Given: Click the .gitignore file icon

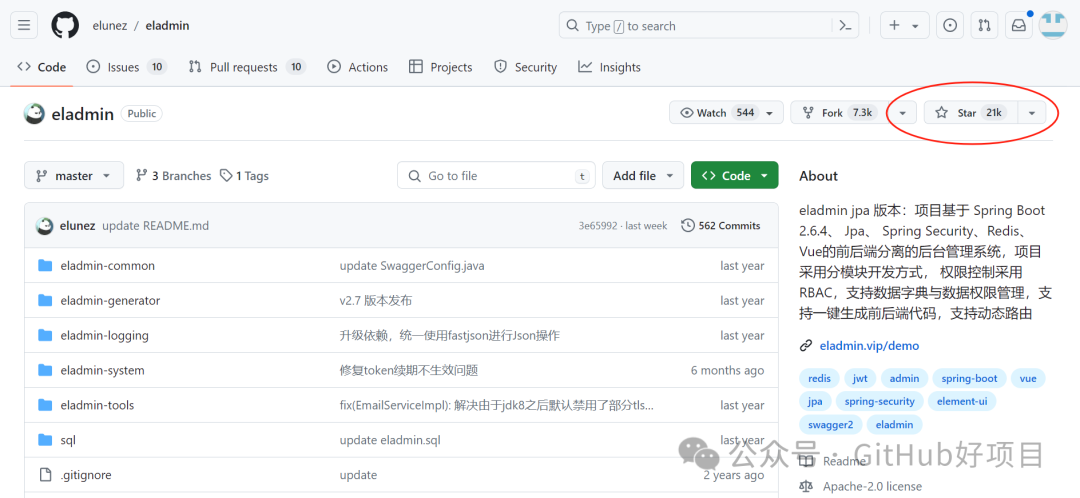Looking at the screenshot, I should 45,475.
